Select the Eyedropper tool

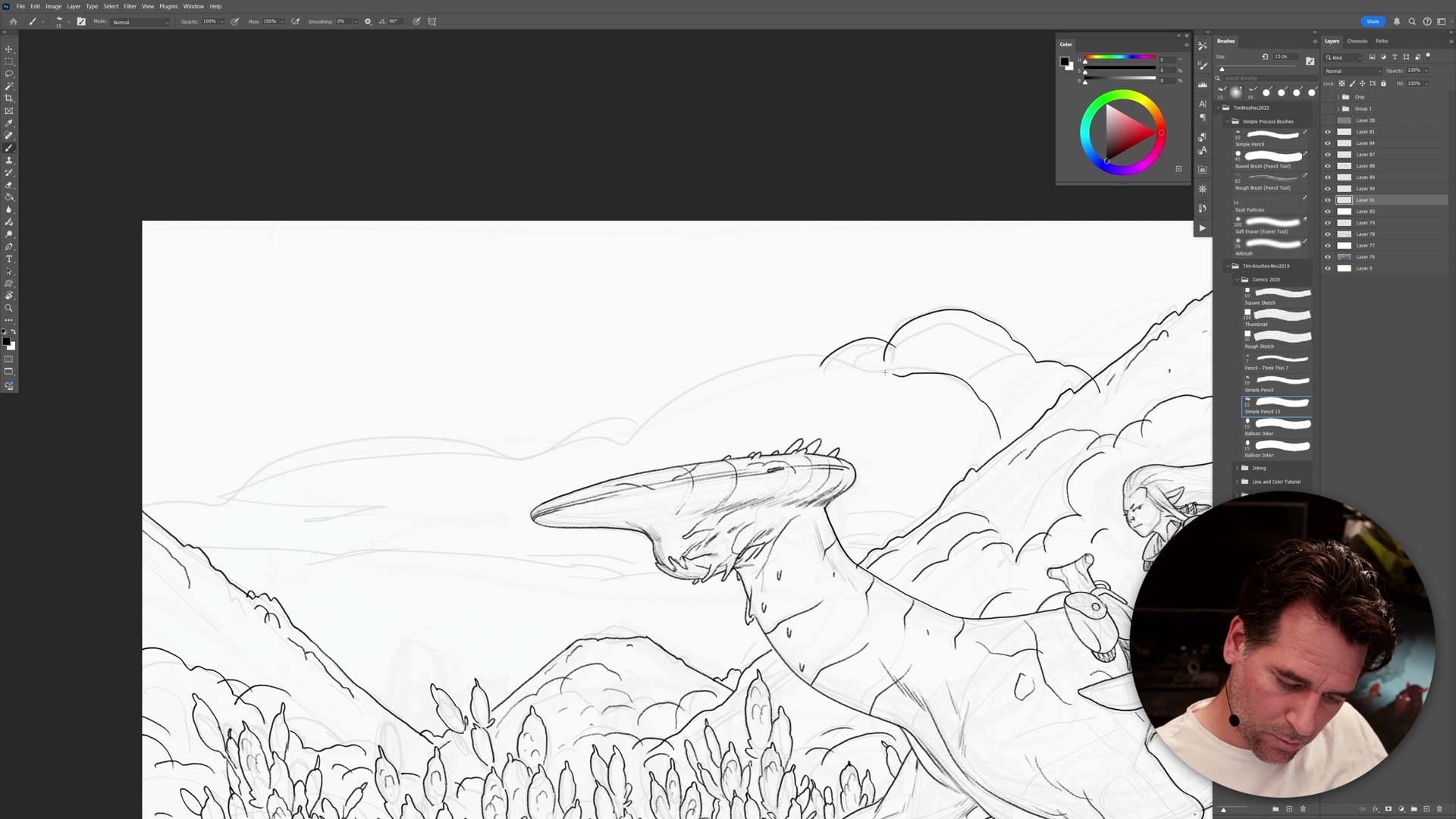(9, 123)
